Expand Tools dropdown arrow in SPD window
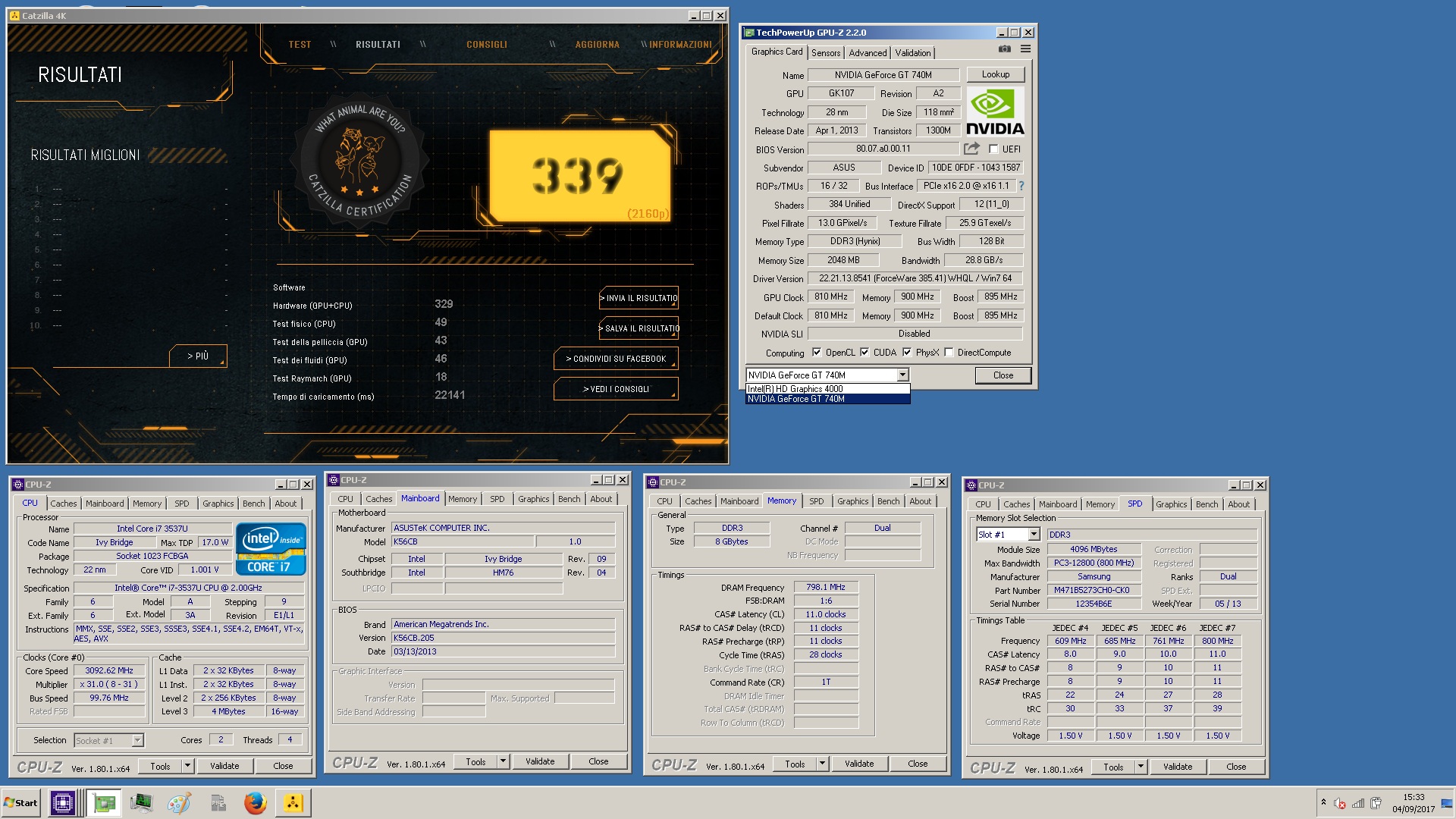Screen dimensions: 1456x819 tap(1141, 767)
